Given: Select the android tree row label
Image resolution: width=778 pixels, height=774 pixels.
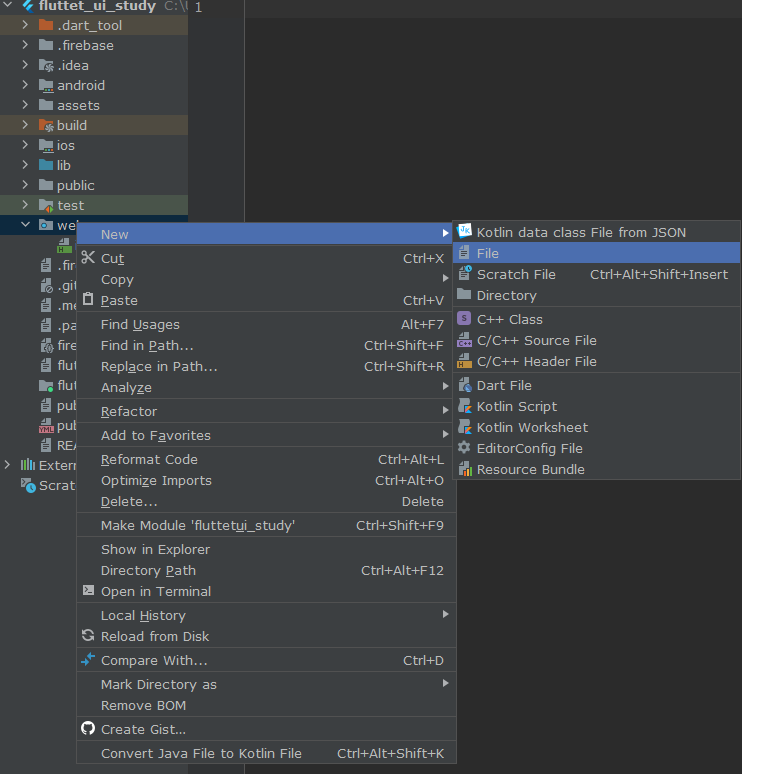Looking at the screenshot, I should (81, 85).
